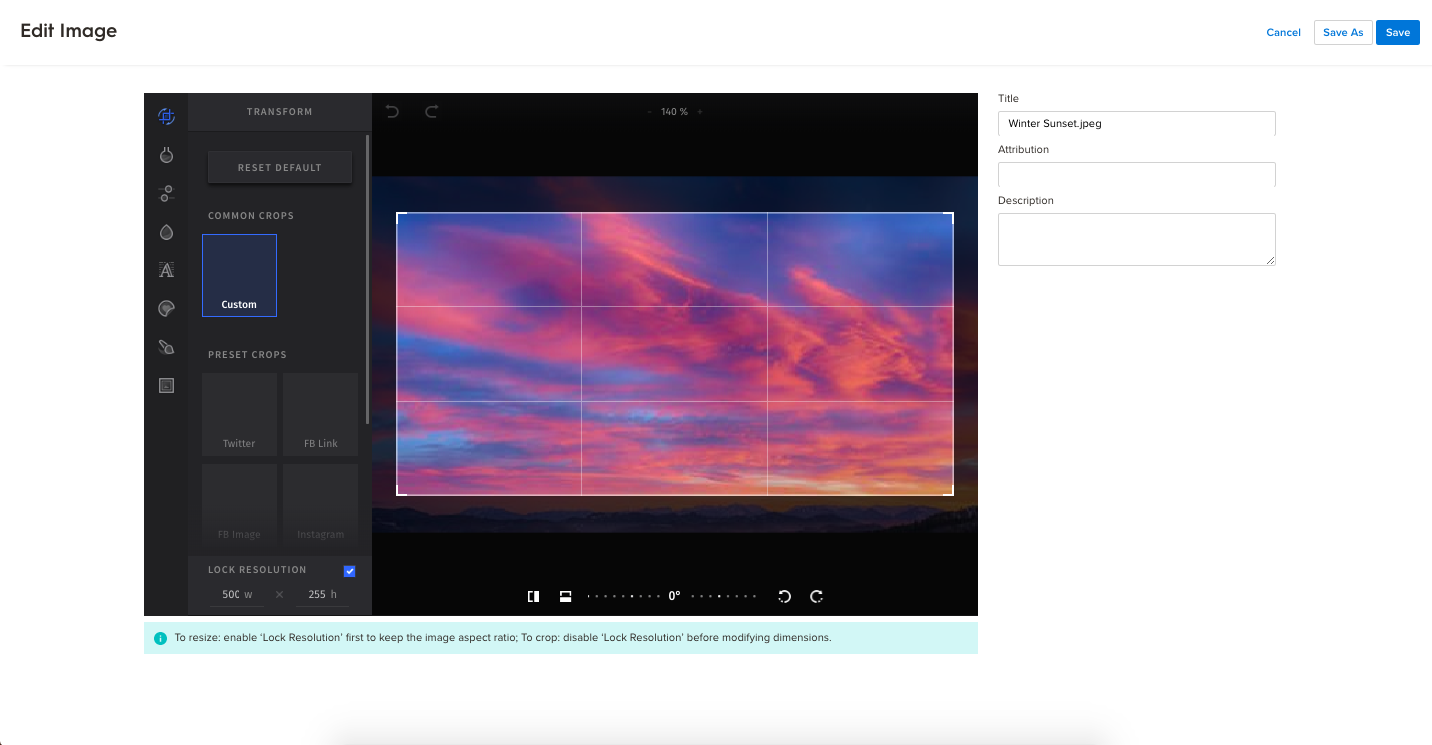The height and width of the screenshot is (745, 1432).
Task: Uncheck the Lock Resolution checkbox
Action: [x=350, y=571]
